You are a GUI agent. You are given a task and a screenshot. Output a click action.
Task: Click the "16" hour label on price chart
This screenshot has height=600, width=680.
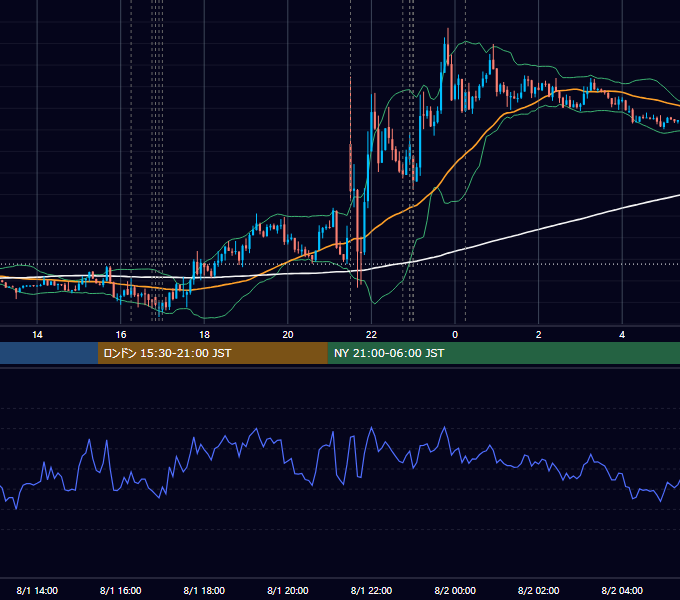[x=121, y=335]
